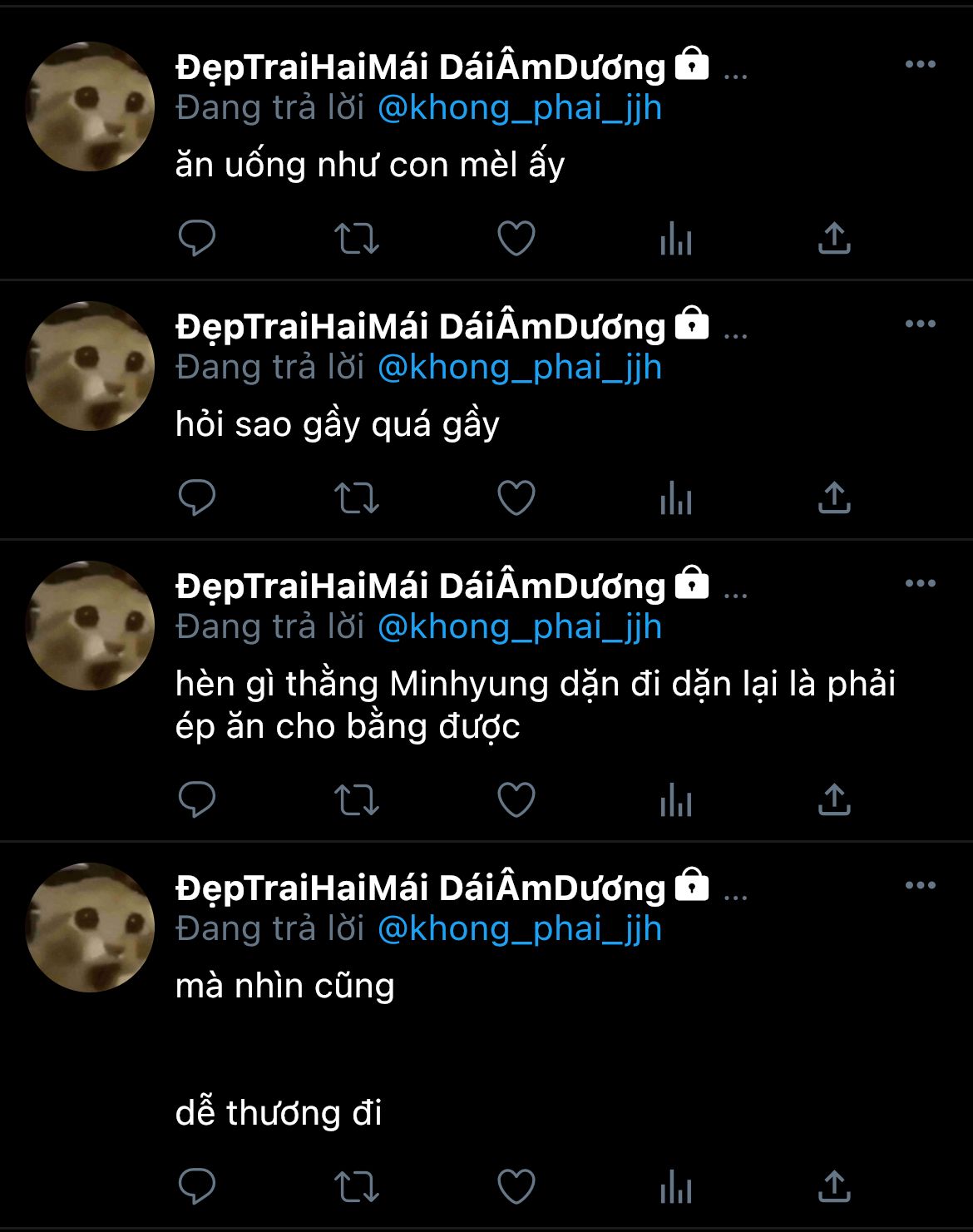Image resolution: width=973 pixels, height=1232 pixels.
Task: Open more options on the first tweet
Action: click(921, 65)
